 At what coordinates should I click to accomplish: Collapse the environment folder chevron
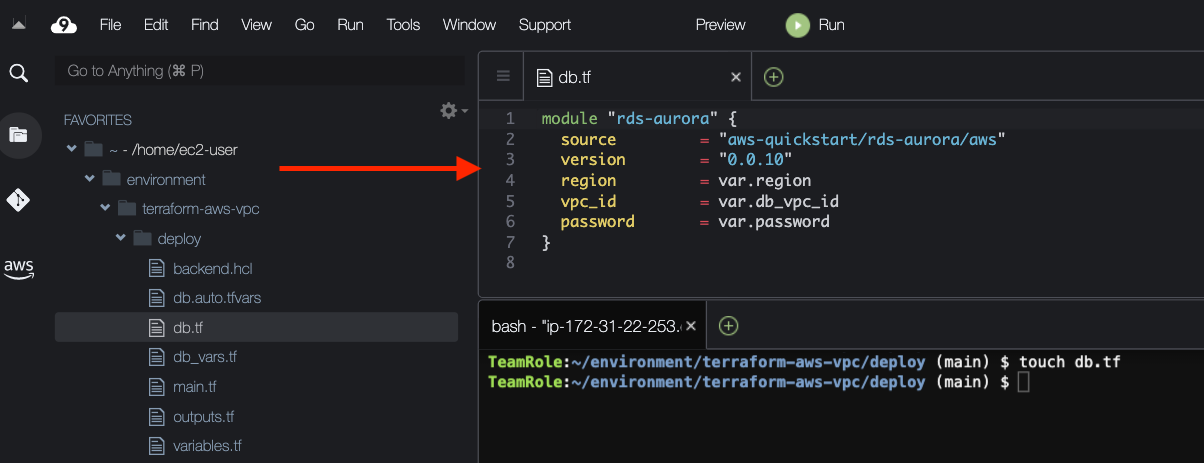[90, 179]
